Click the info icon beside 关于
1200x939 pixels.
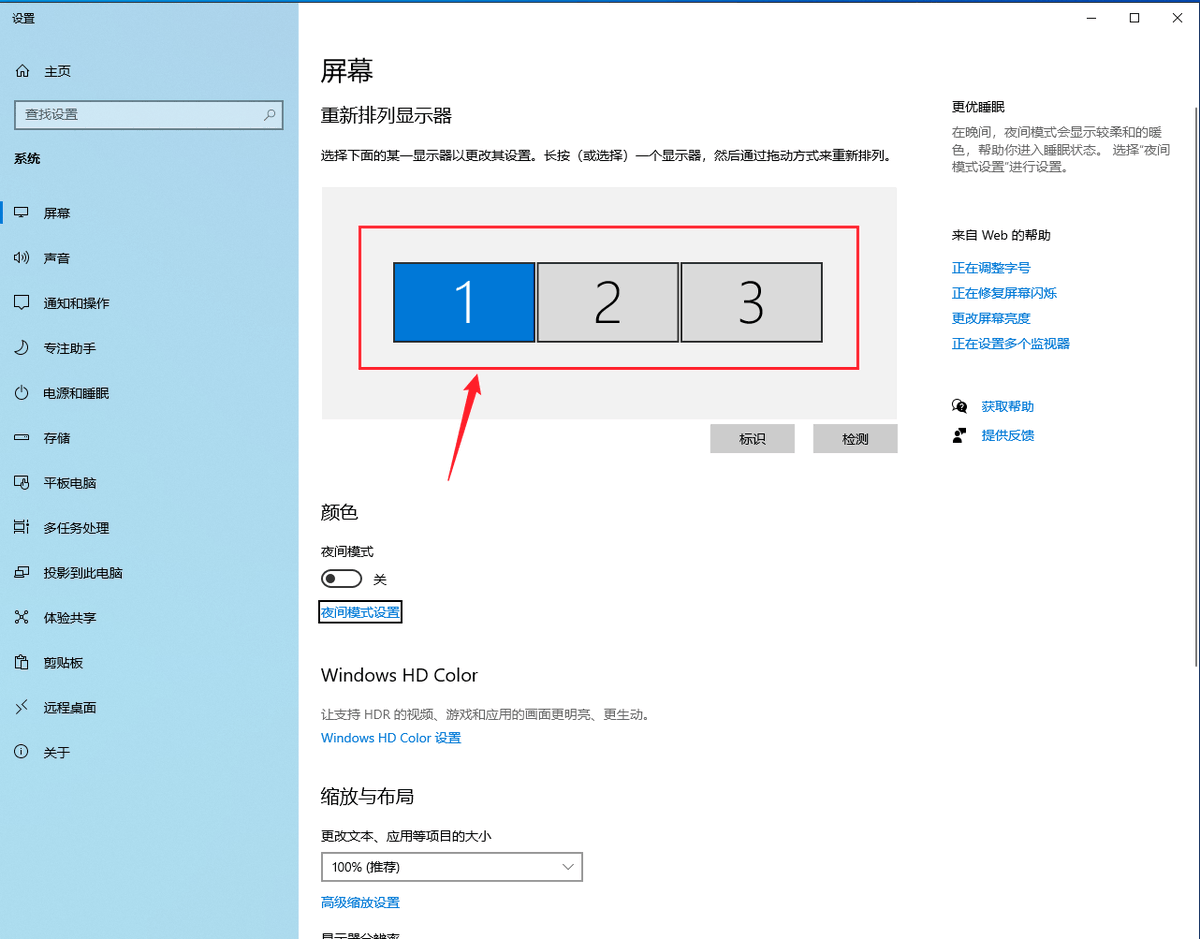pos(22,752)
